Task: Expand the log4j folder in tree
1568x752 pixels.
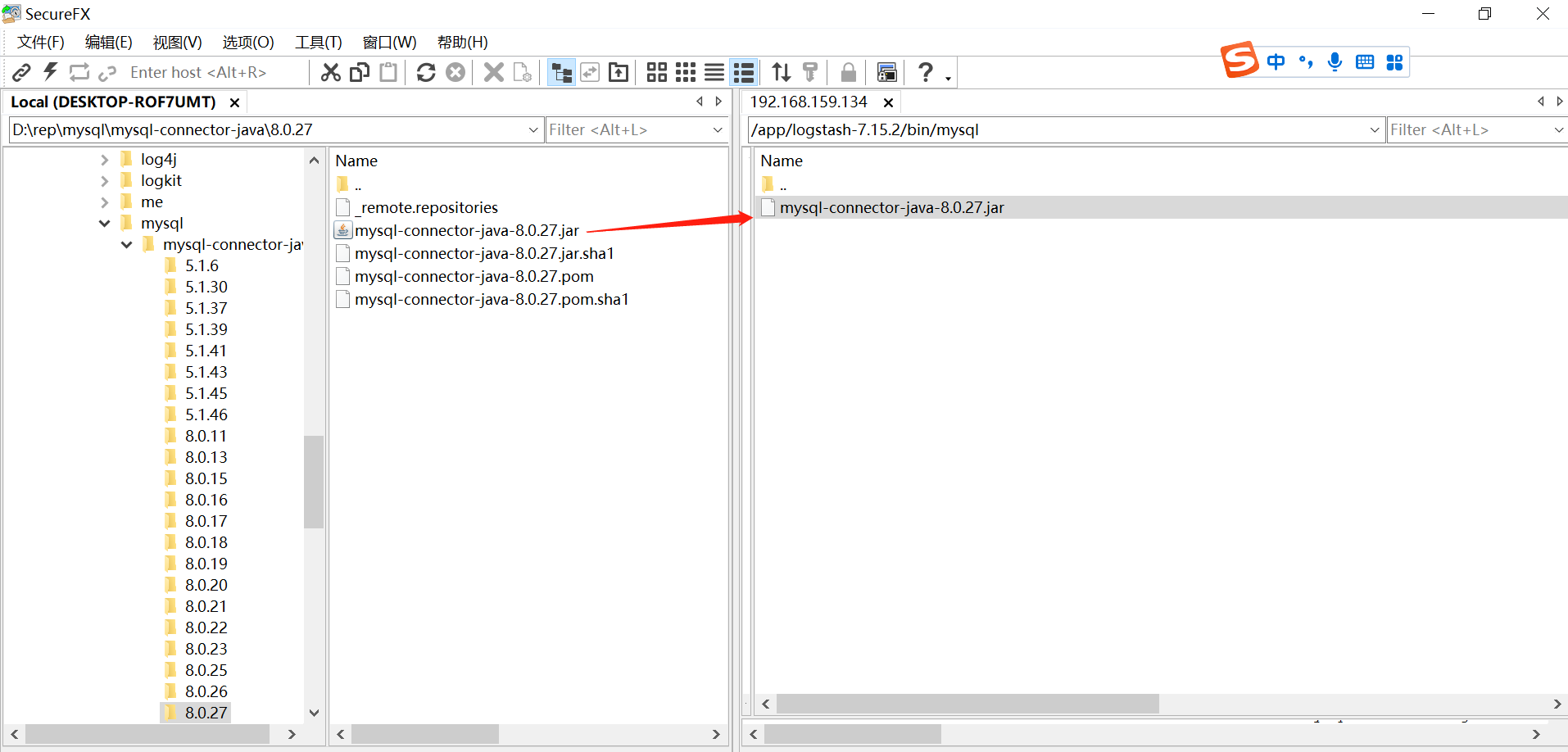Action: tap(104, 160)
